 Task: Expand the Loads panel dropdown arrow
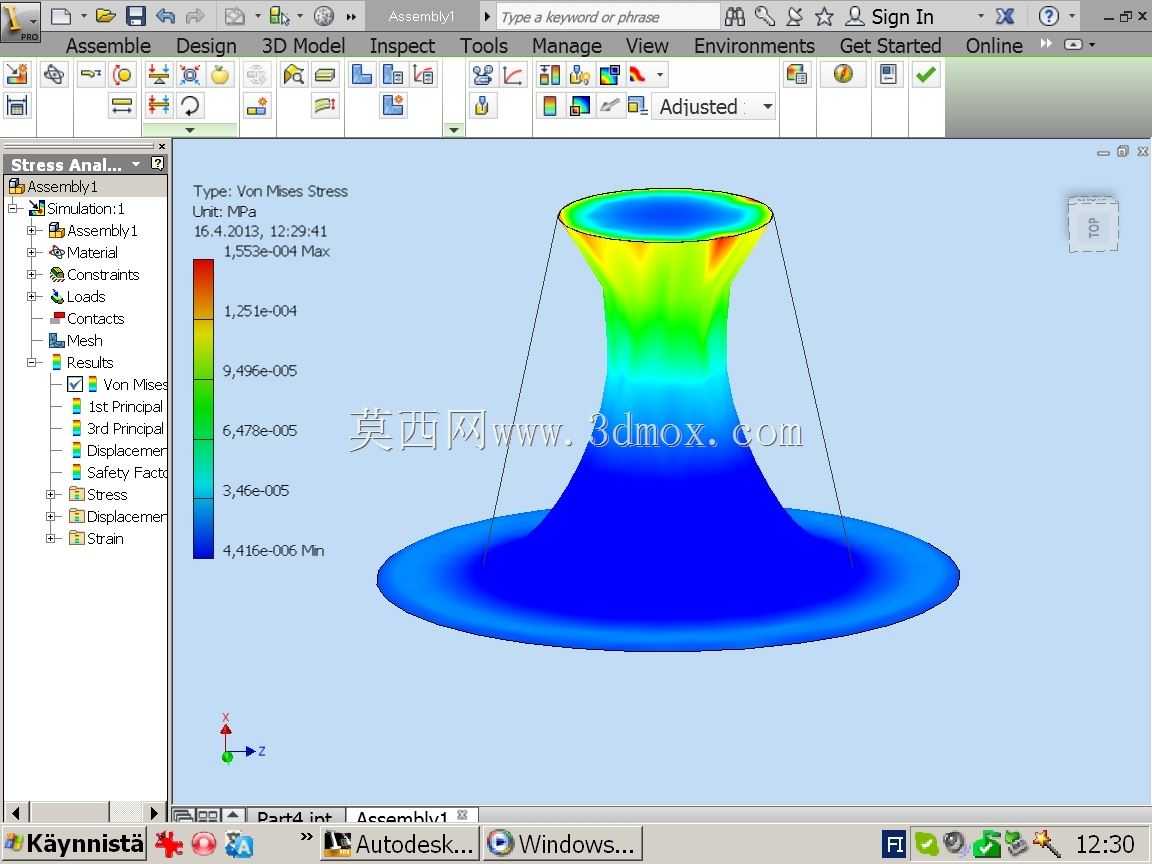(190, 130)
